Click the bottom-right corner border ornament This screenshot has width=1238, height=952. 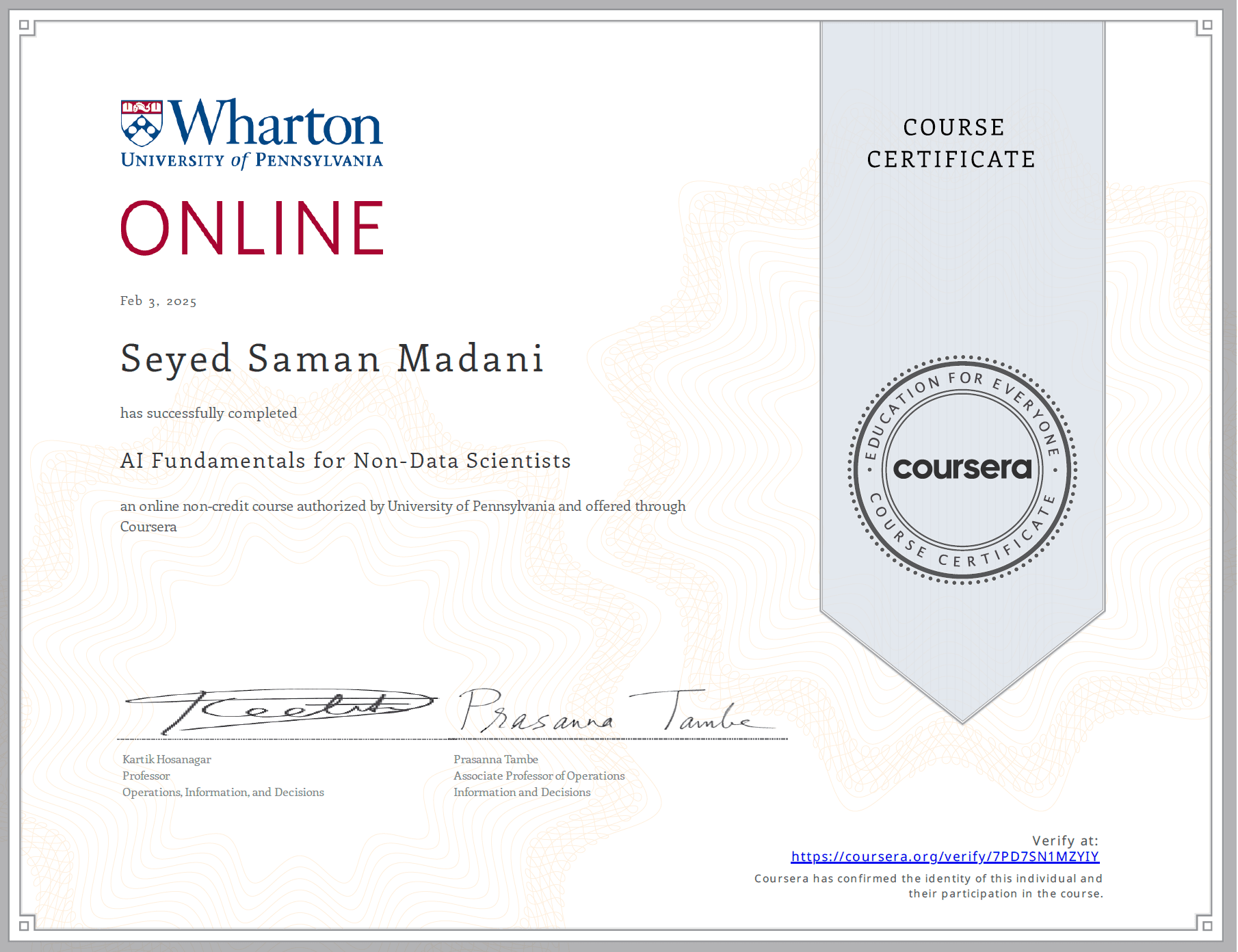[x=1206, y=924]
